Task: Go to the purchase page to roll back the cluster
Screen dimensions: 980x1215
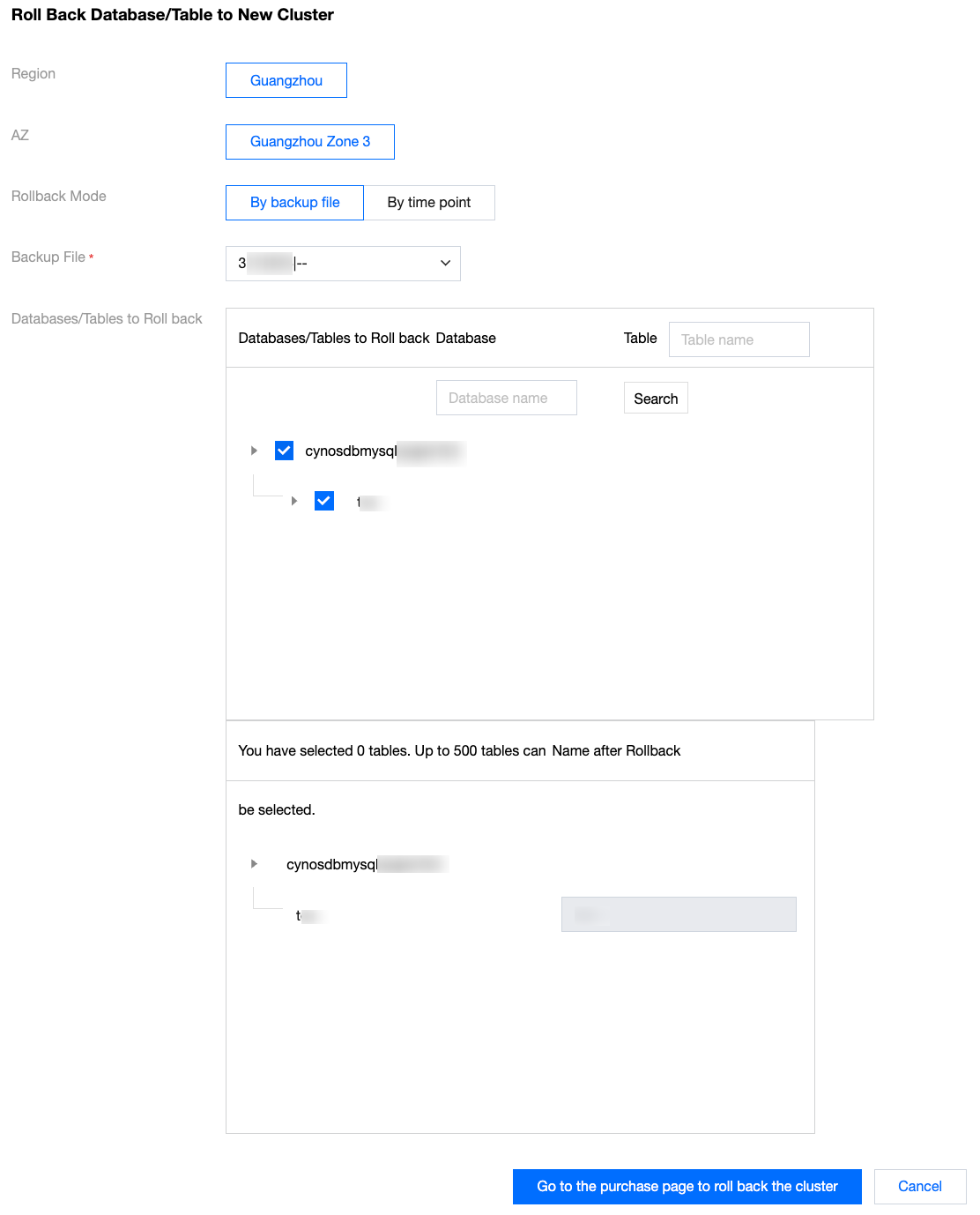Action: (687, 1187)
